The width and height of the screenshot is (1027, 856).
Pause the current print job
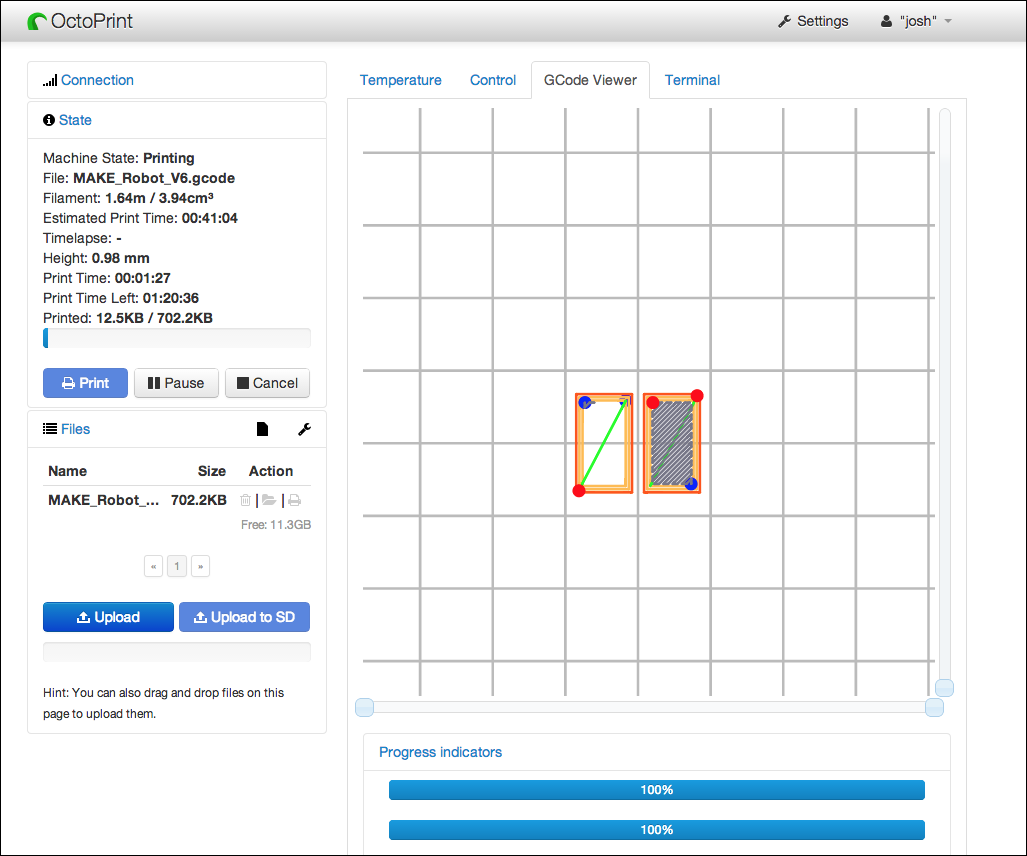point(176,383)
